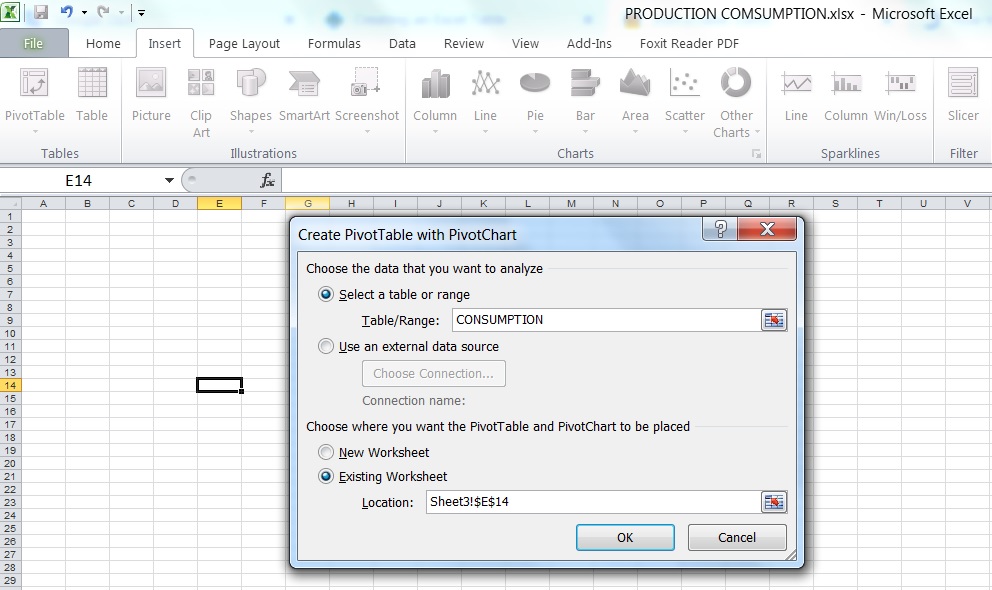This screenshot has width=992, height=590.
Task: Click the Location input field
Action: pyautogui.click(x=593, y=502)
